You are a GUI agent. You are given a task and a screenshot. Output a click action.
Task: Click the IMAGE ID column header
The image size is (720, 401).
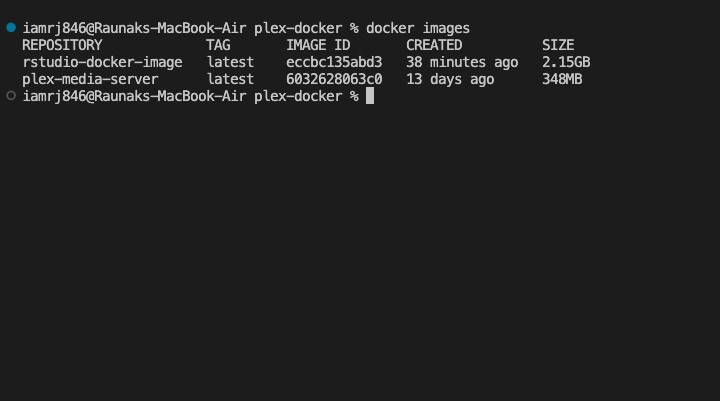click(318, 45)
